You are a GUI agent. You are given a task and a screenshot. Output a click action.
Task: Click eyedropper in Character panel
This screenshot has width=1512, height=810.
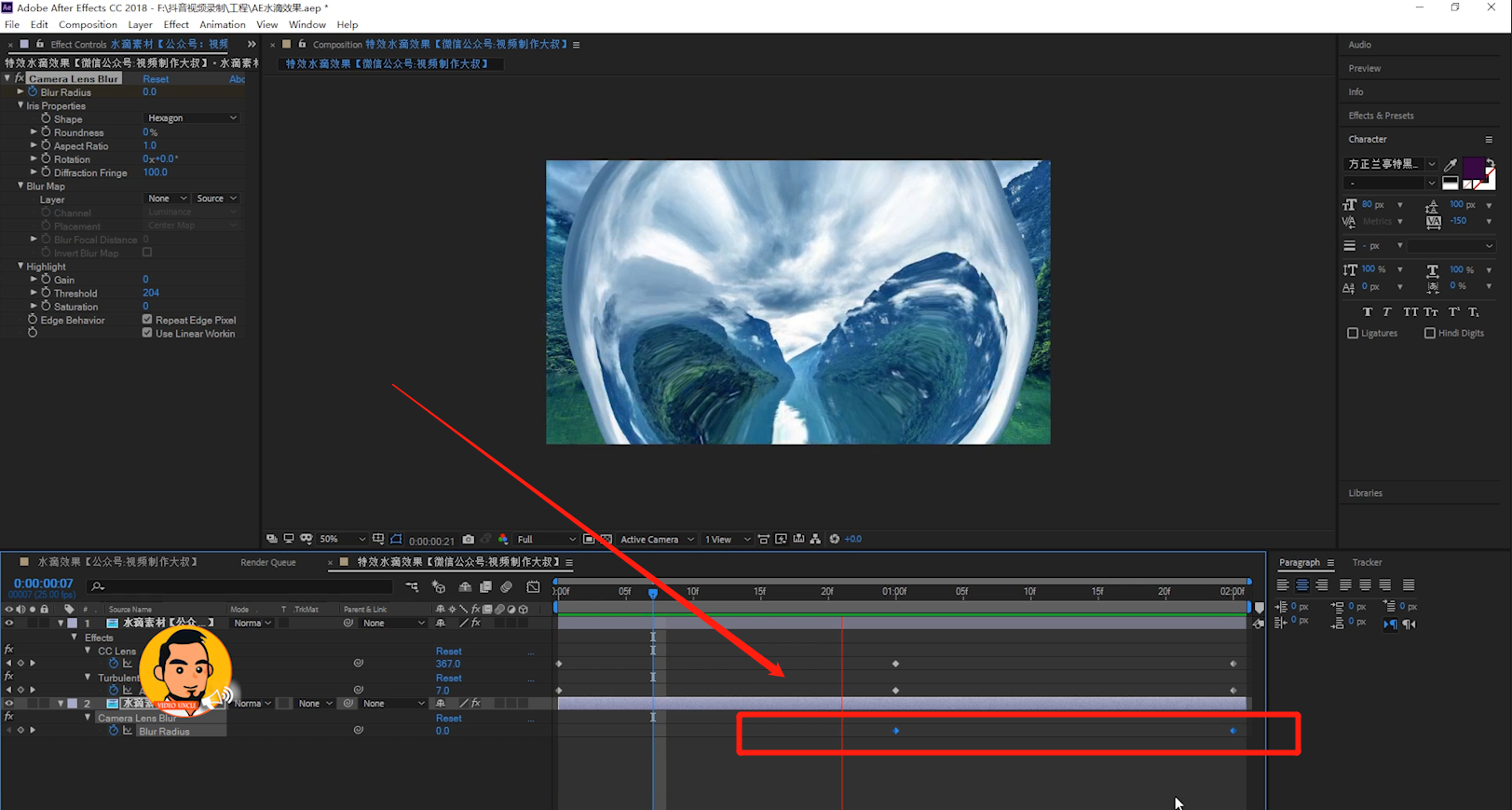[x=1451, y=164]
